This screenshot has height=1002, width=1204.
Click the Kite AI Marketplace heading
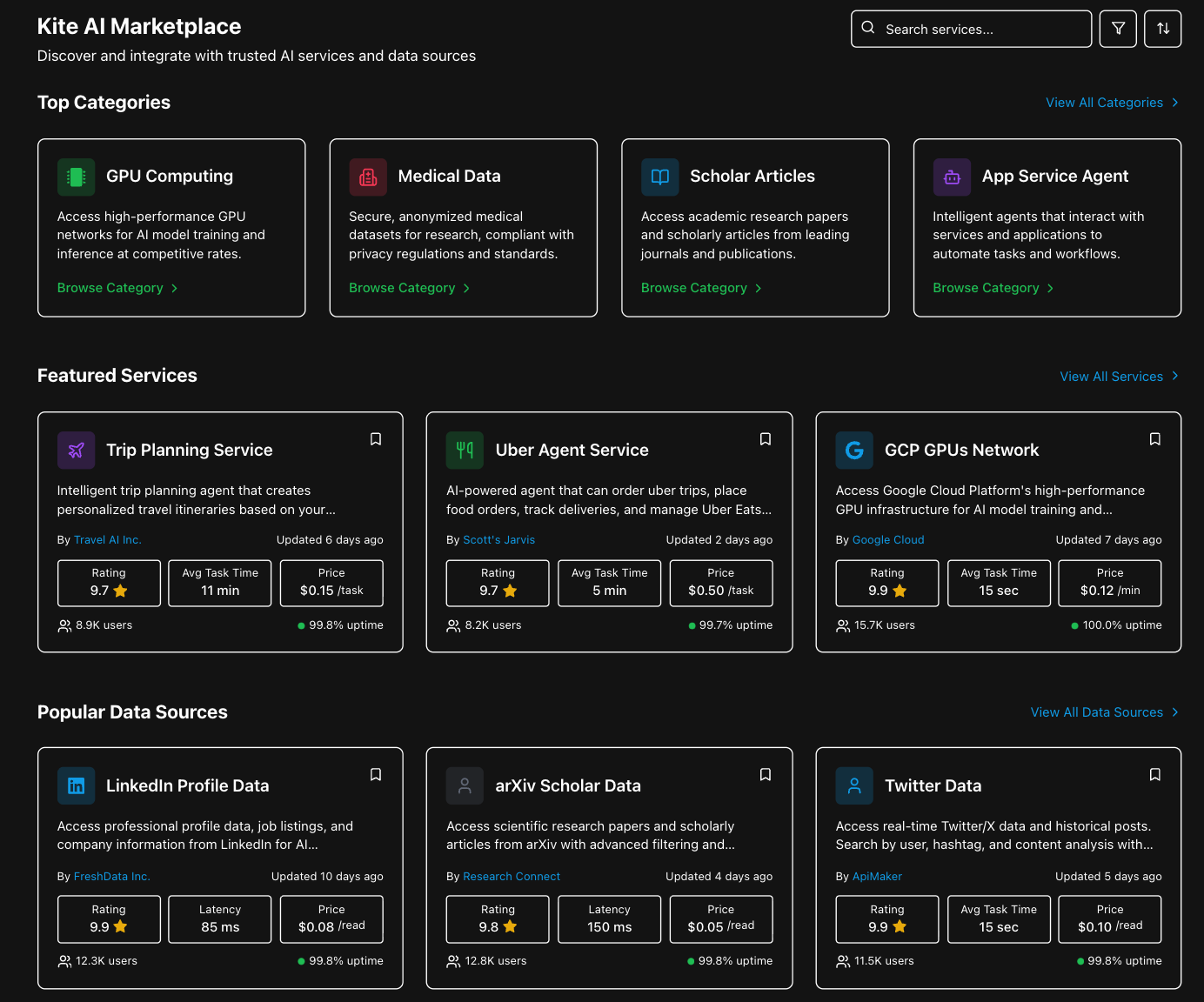139,26
